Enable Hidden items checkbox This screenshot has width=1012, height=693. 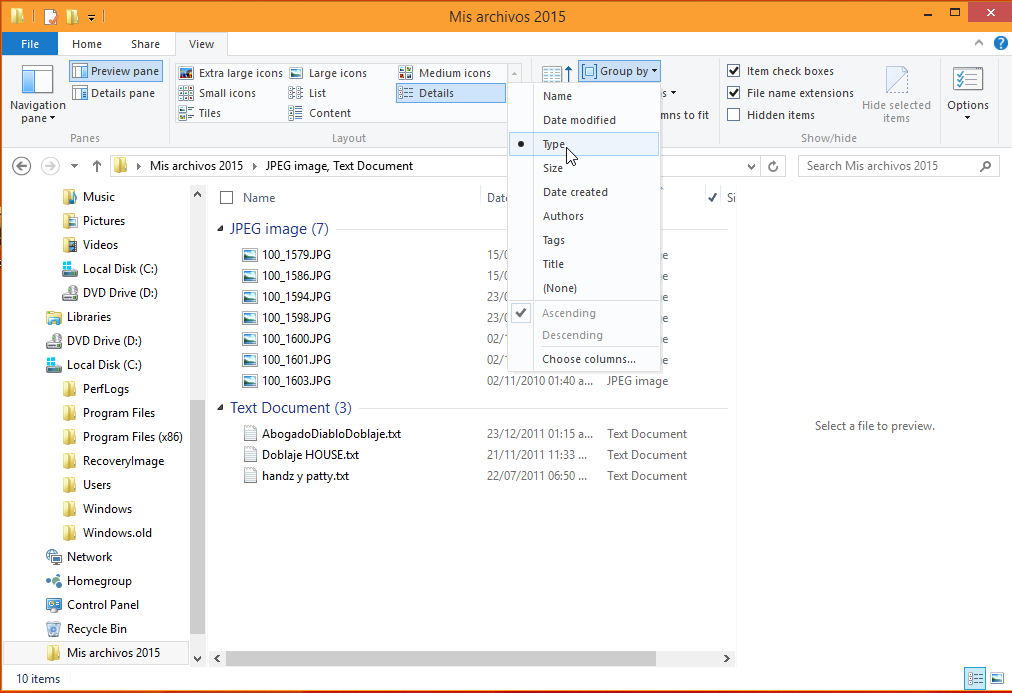pyautogui.click(x=734, y=115)
